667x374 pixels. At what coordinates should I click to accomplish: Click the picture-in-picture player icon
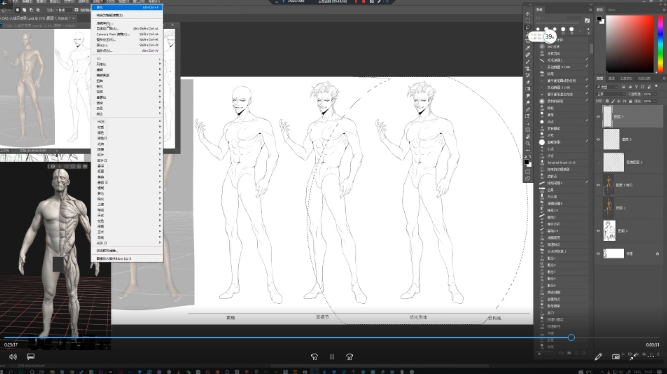click(x=616, y=357)
